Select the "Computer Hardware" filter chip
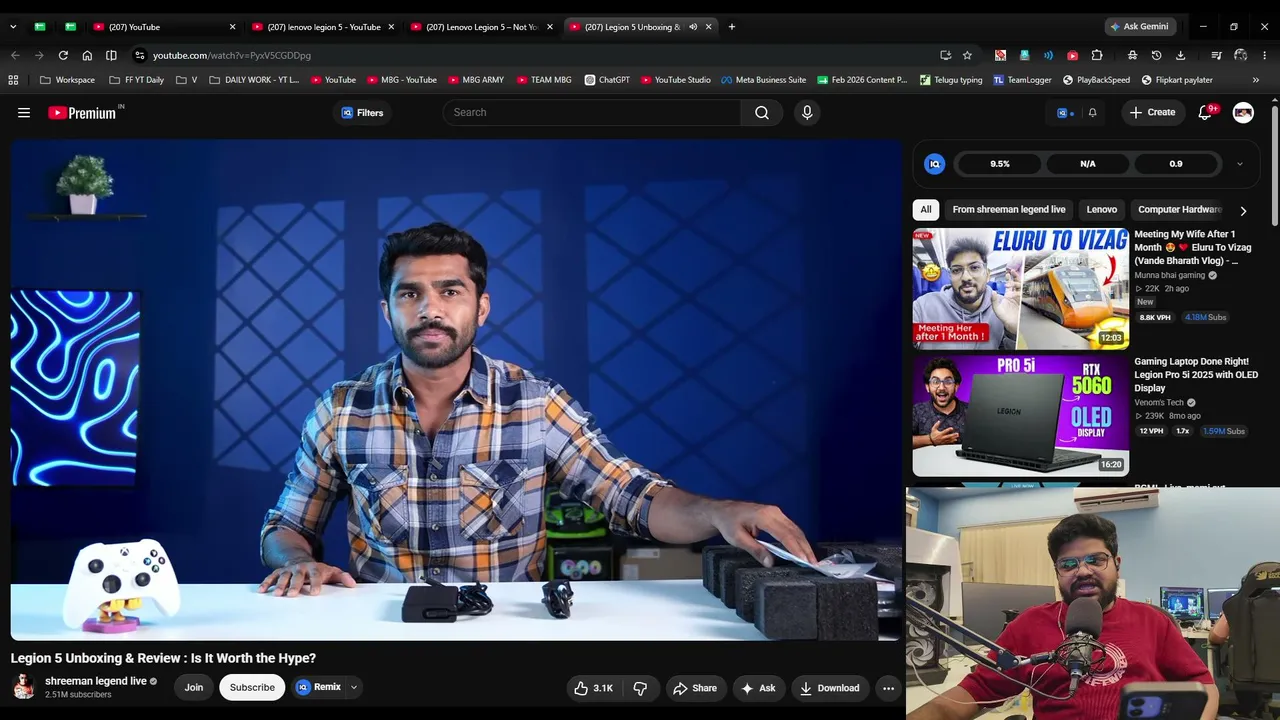1280x720 pixels. [x=1179, y=210]
